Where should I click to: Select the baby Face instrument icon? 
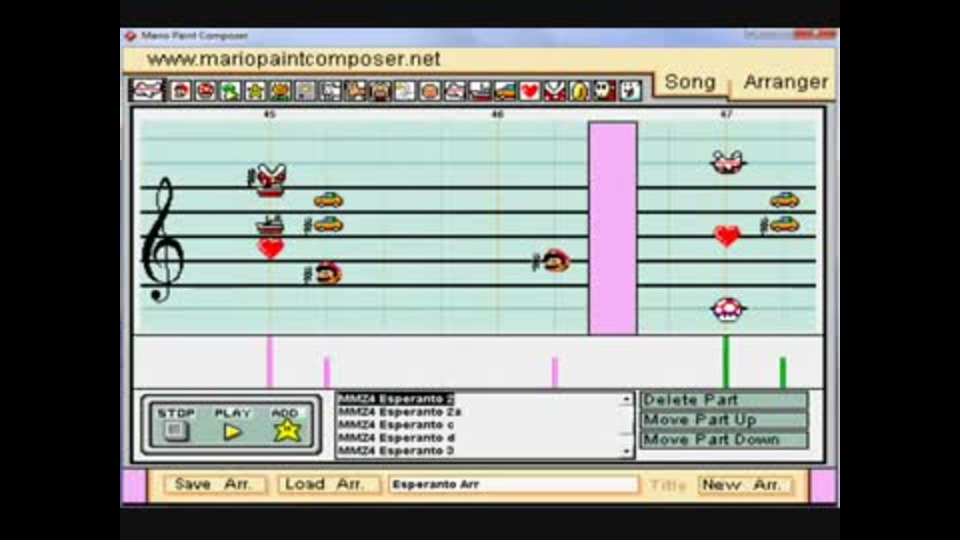430,91
